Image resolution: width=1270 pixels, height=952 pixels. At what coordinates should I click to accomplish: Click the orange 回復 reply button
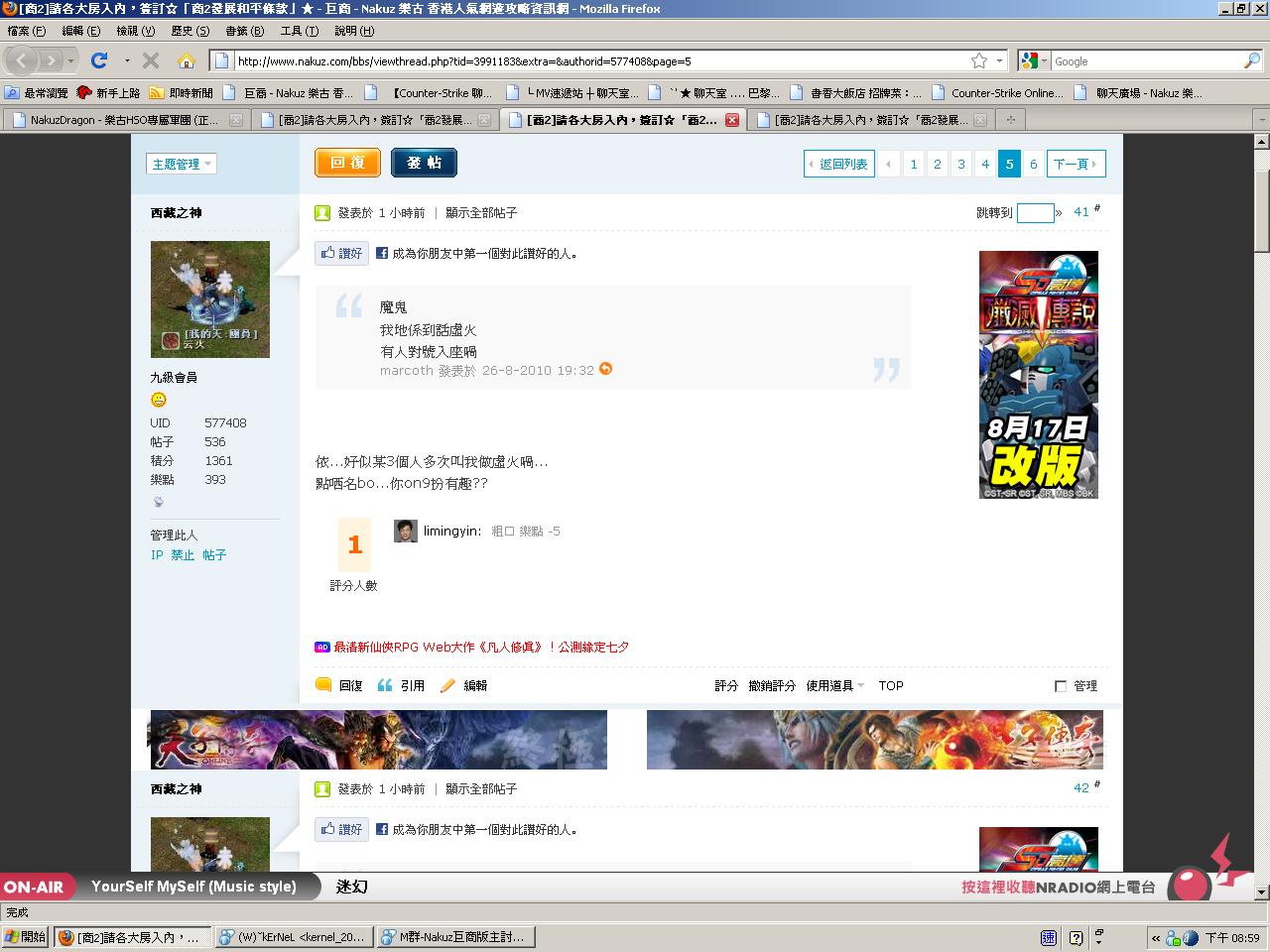point(347,163)
